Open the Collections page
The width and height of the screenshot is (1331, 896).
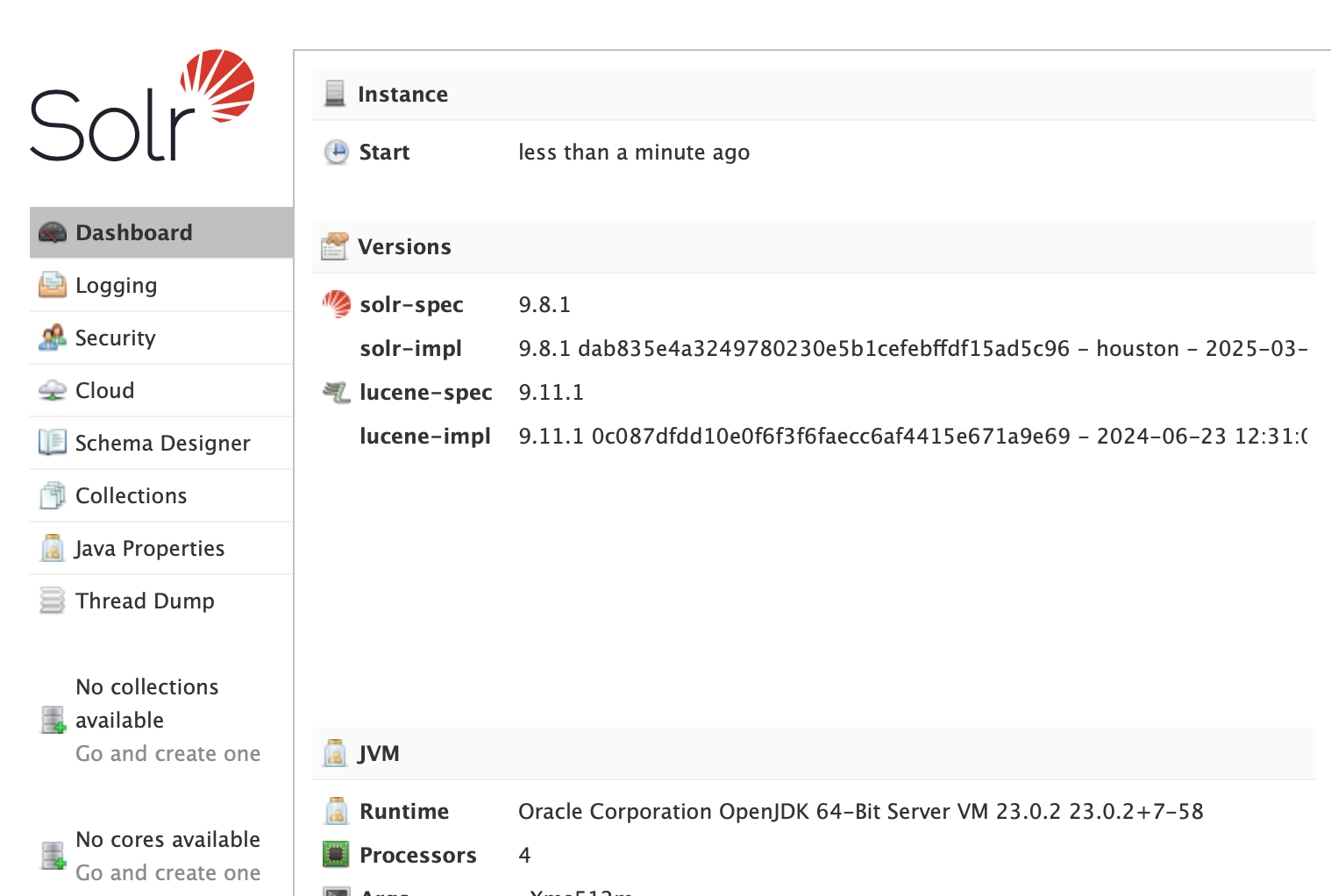[x=161, y=495]
